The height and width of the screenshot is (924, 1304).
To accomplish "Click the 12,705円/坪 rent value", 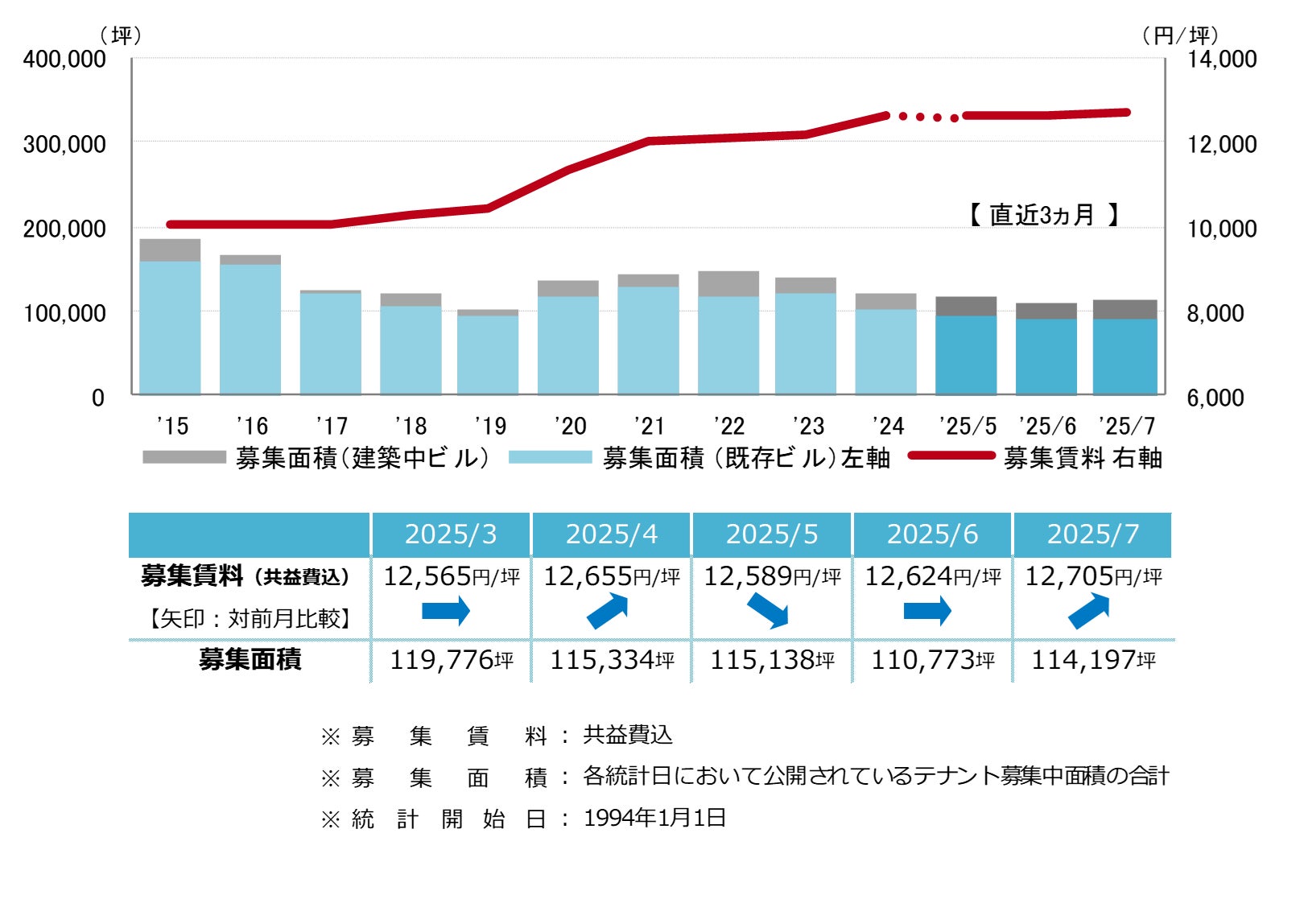I will click(x=1093, y=576).
